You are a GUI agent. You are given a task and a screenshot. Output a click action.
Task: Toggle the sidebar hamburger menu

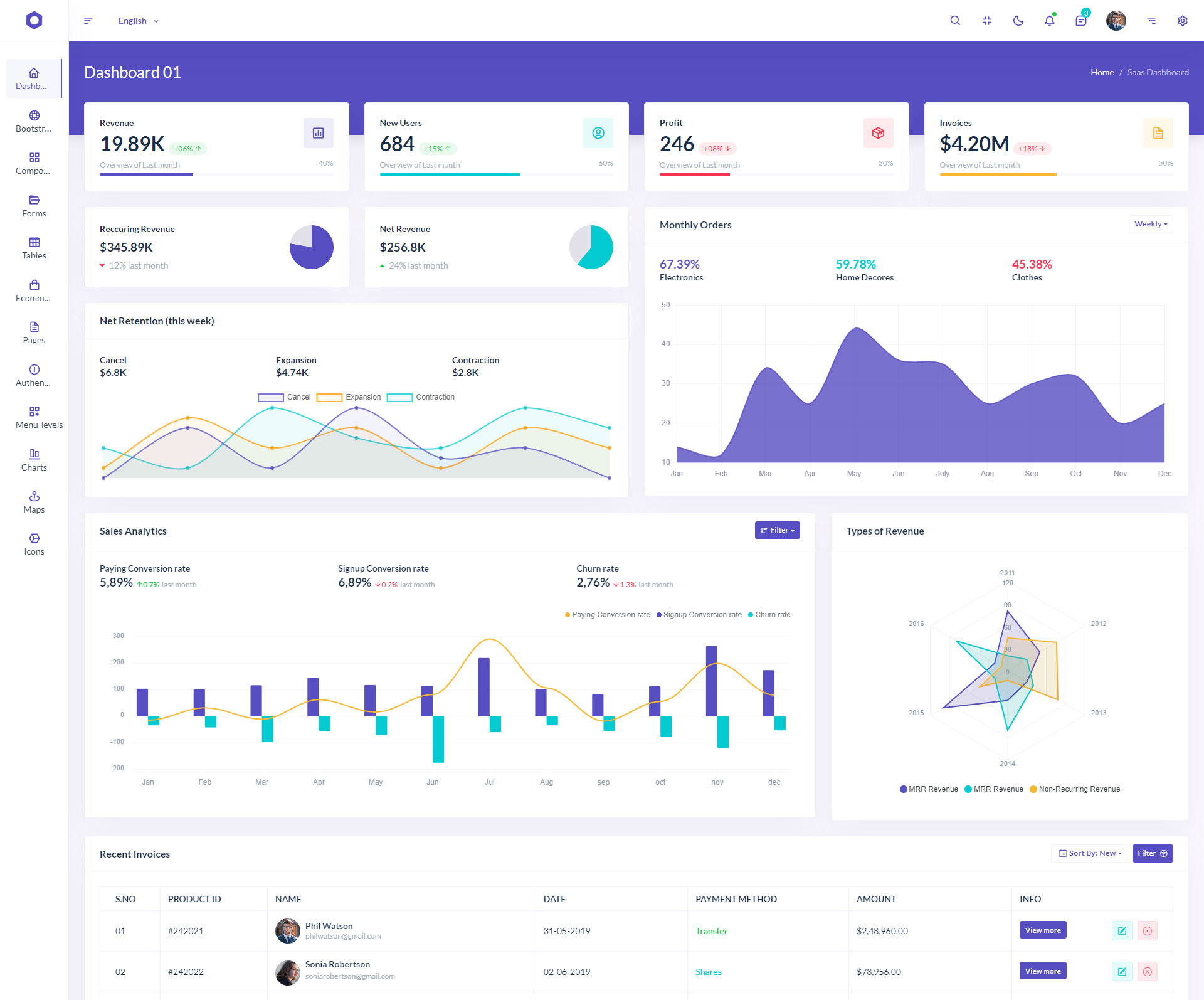coord(88,21)
